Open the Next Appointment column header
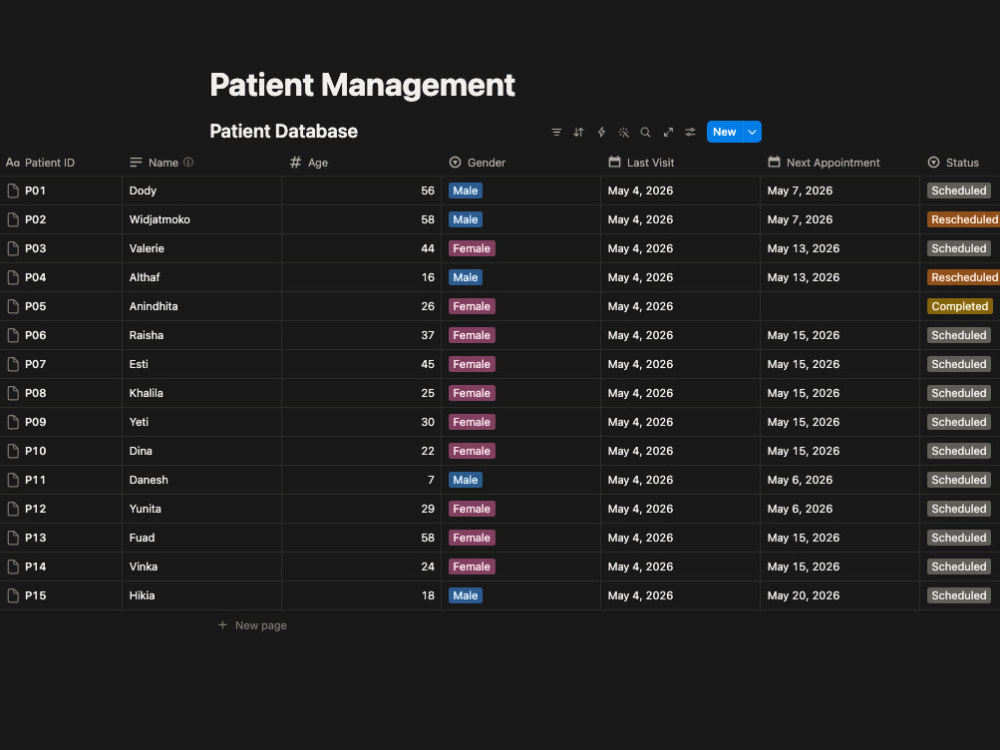 [x=823, y=163]
